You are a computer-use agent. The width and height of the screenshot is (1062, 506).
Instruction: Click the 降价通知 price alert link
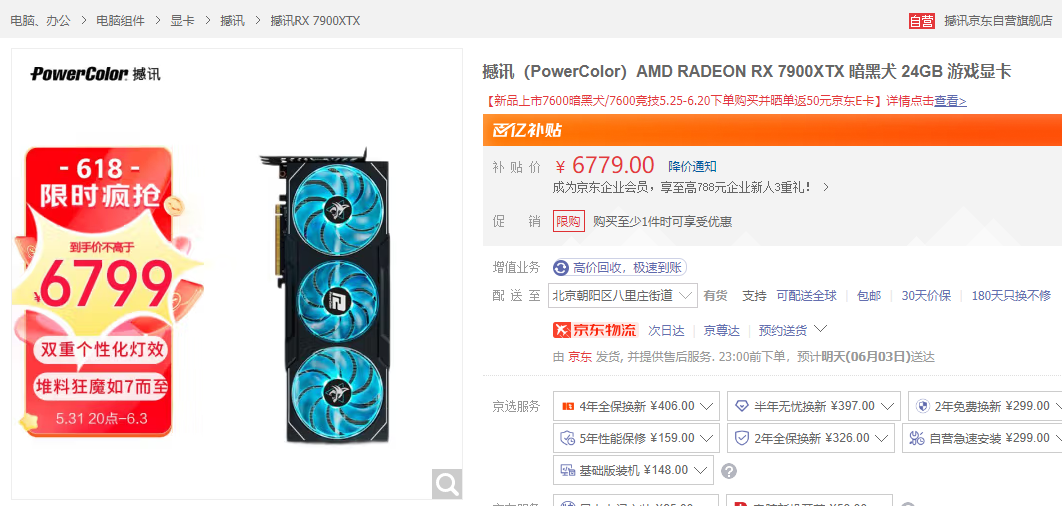692,167
